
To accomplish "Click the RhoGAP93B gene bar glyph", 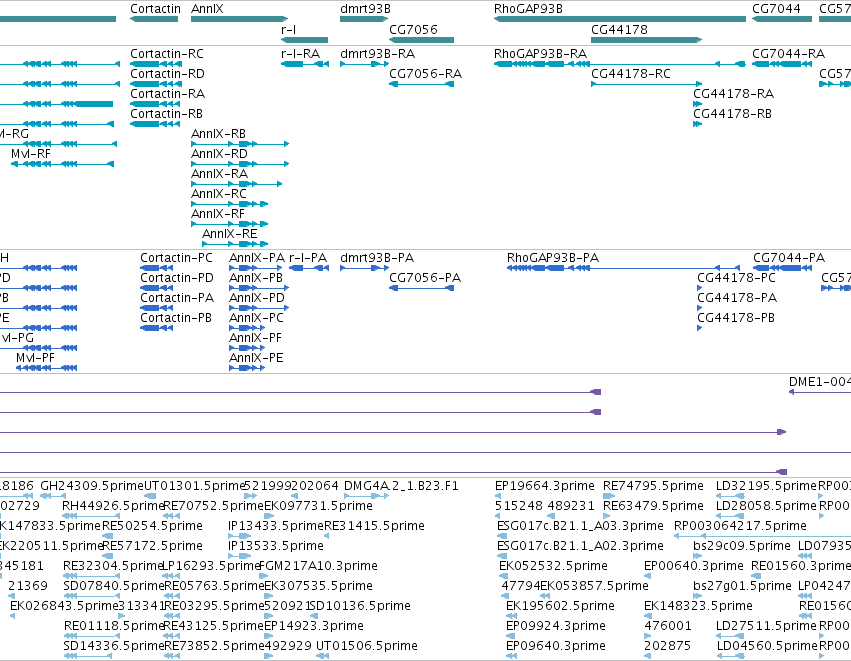I will click(620, 19).
